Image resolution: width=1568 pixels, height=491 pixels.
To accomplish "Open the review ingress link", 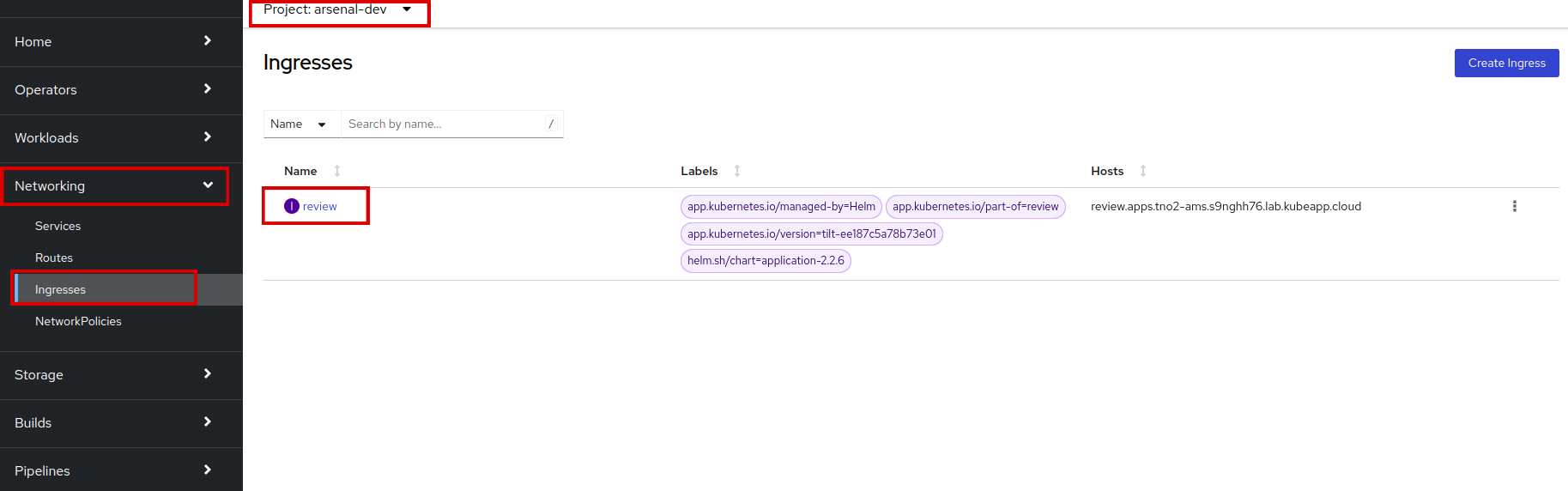I will [x=320, y=207].
